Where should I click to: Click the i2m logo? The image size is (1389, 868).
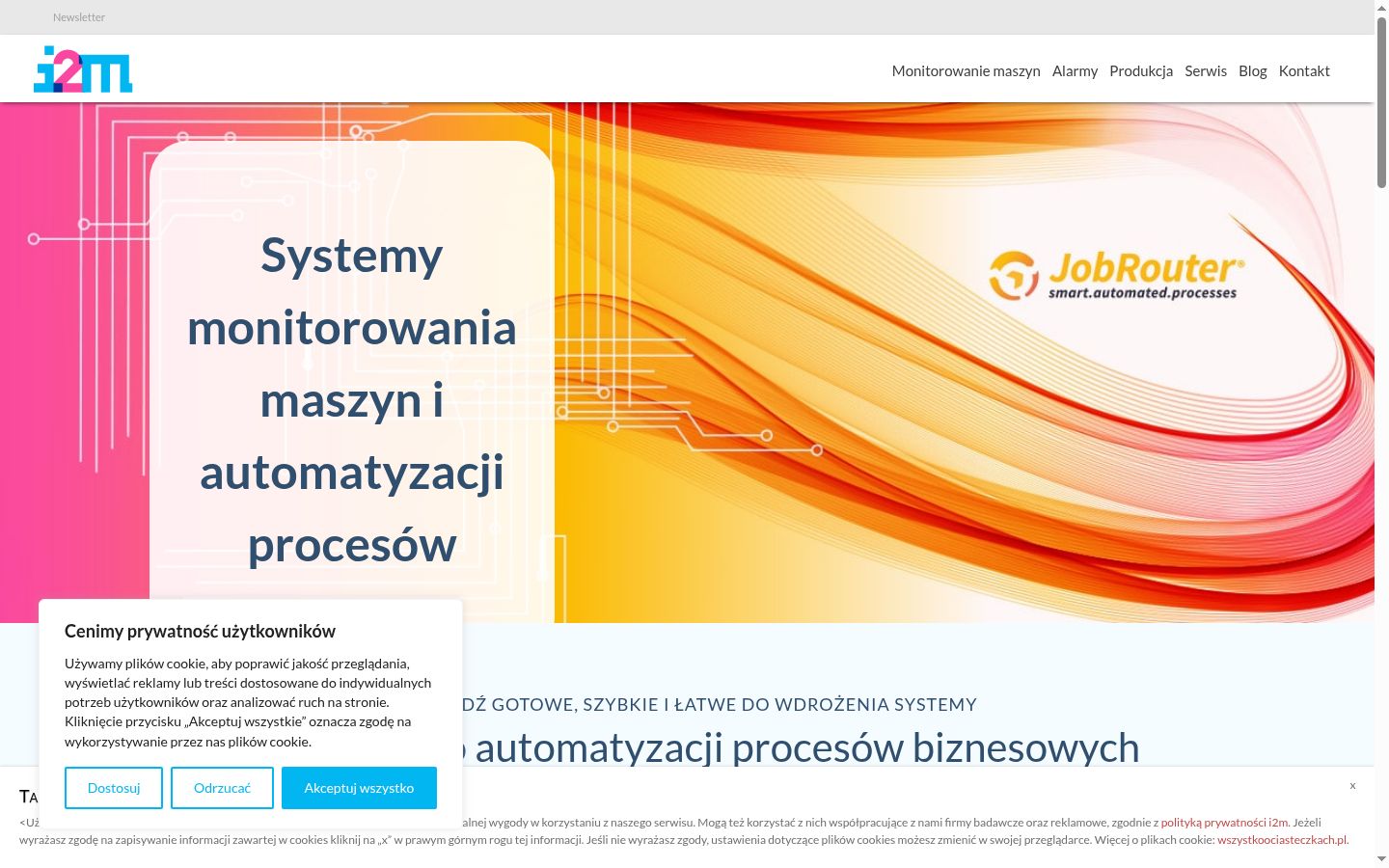(83, 69)
